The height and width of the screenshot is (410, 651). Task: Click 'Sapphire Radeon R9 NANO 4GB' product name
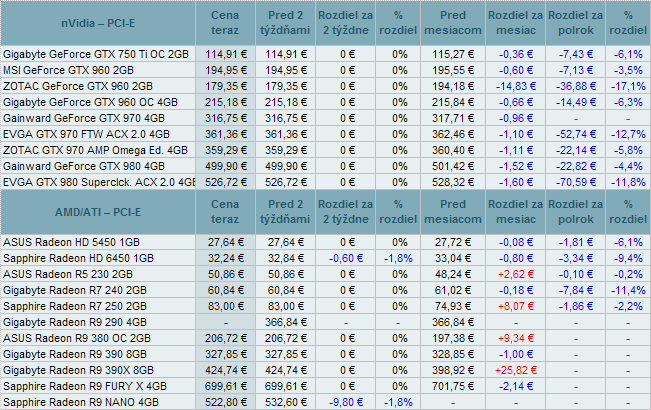click(x=81, y=403)
